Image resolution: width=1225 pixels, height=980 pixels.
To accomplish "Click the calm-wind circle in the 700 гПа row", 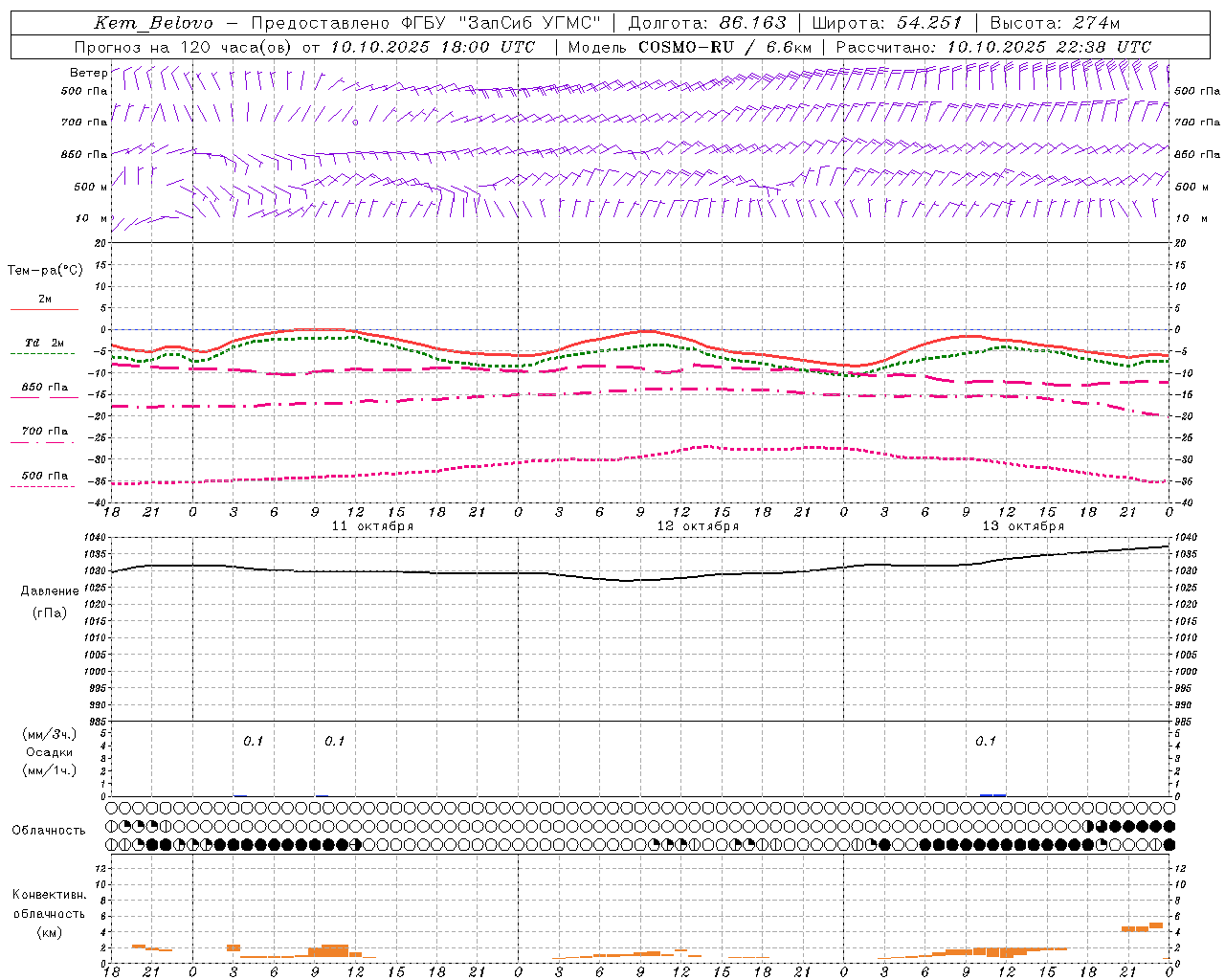I will pos(355,122).
